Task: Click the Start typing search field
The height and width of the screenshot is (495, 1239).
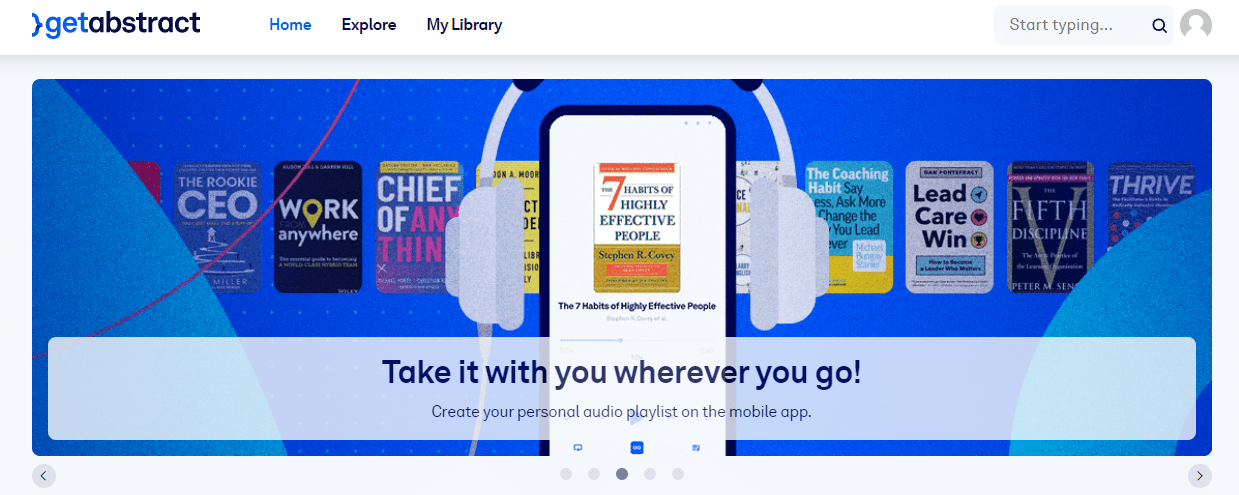Action: [1070, 25]
